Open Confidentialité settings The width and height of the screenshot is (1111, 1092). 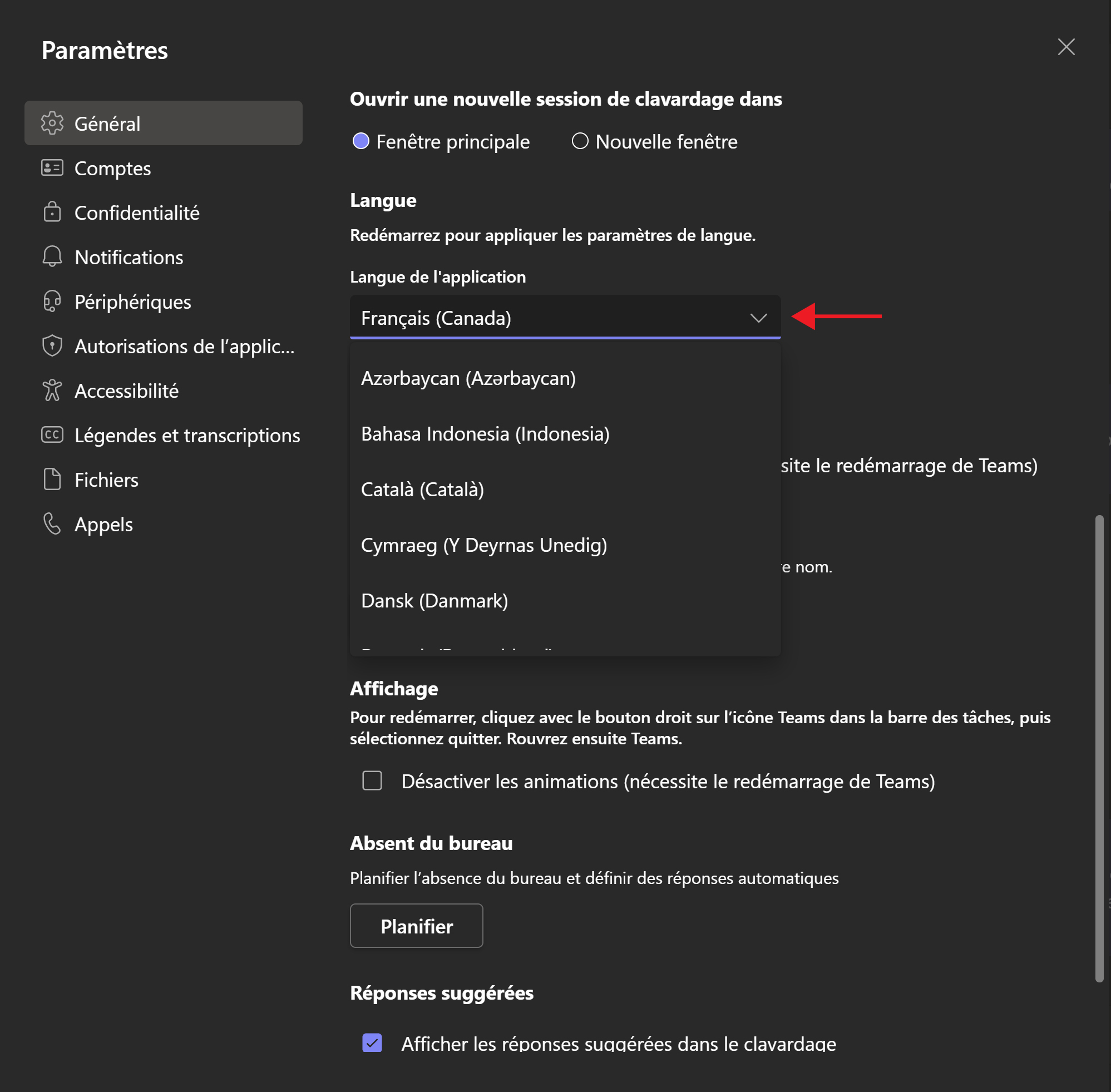pos(138,212)
